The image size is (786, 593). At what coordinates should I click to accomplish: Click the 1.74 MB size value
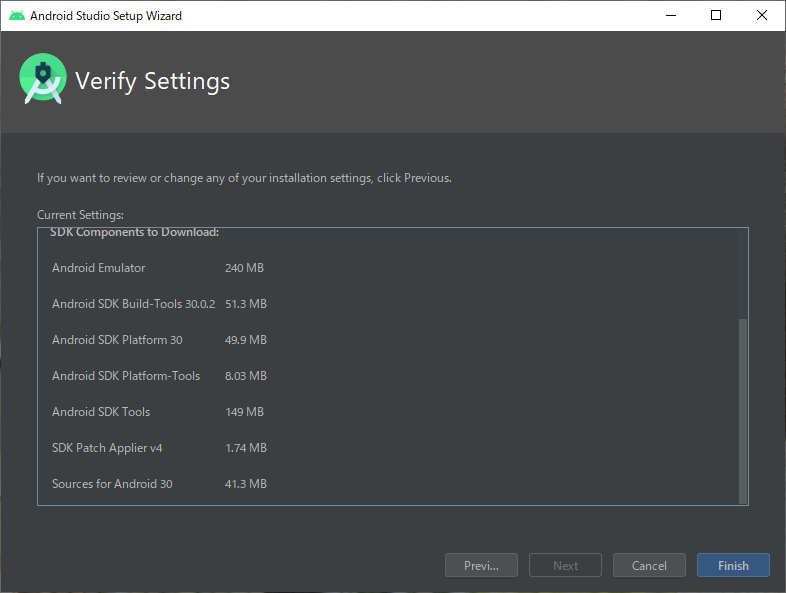246,448
